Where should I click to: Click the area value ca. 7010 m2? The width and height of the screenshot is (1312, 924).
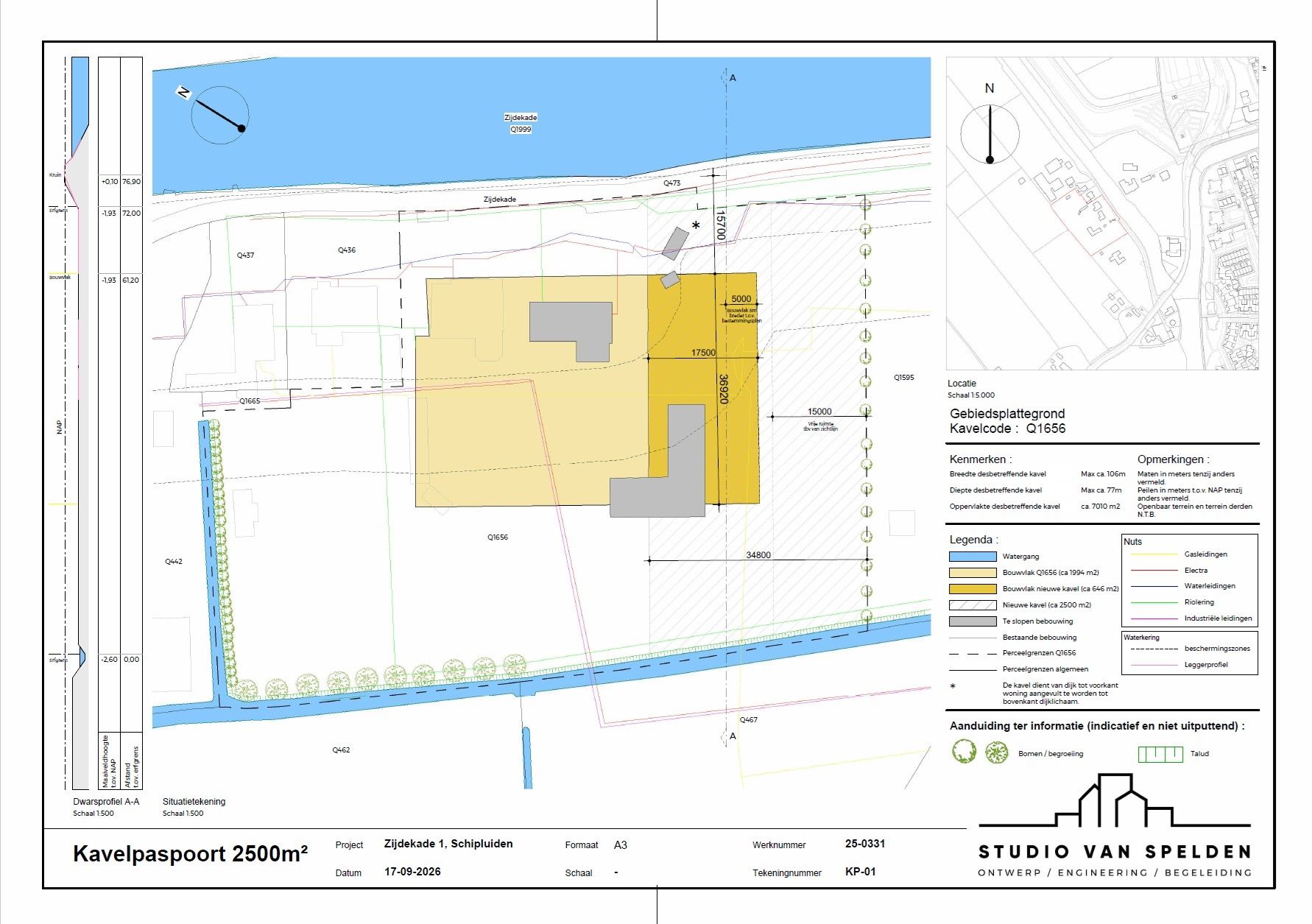[x=1100, y=507]
